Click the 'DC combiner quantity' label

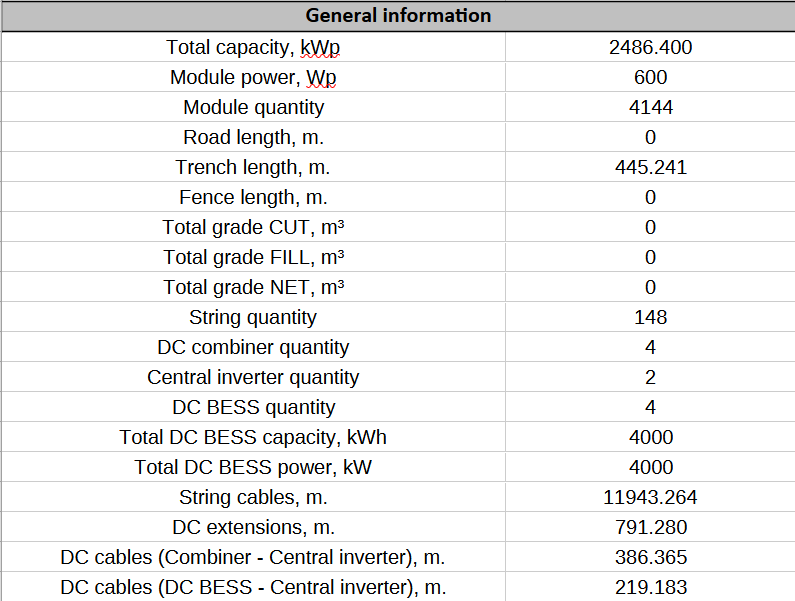point(254,347)
